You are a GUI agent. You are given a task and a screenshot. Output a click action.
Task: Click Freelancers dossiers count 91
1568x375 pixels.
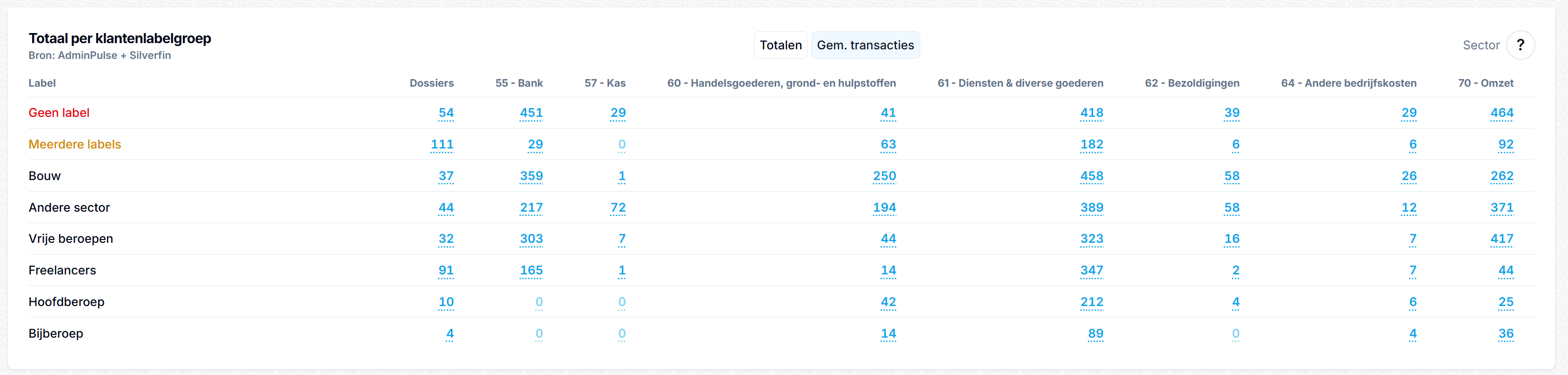pyautogui.click(x=446, y=270)
